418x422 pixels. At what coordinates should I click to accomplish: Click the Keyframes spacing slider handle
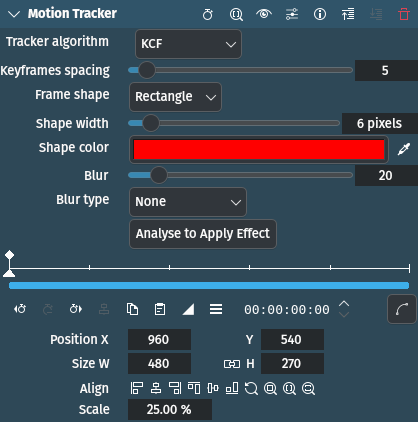[146, 70]
